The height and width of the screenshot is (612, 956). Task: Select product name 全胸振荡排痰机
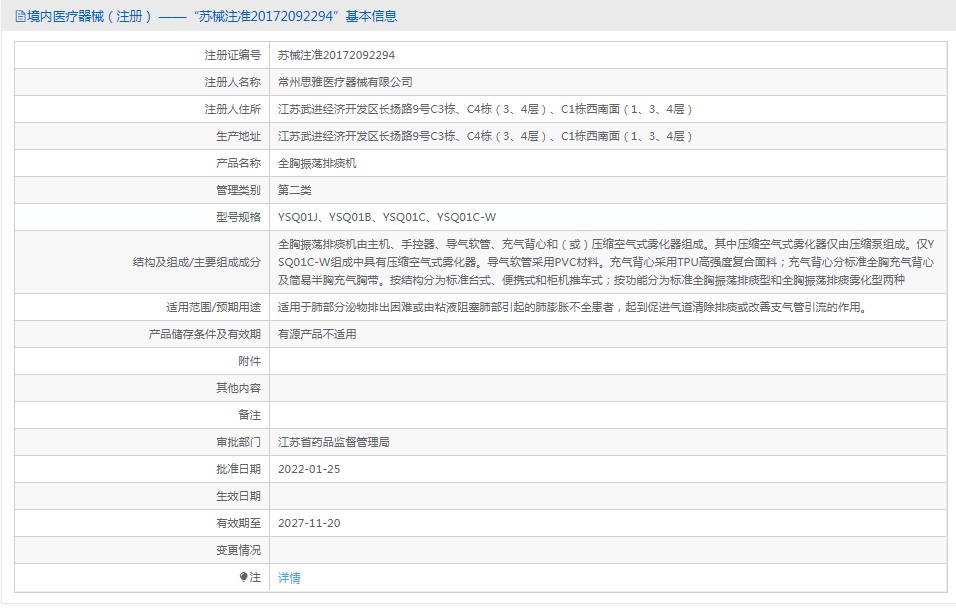(x=317, y=163)
